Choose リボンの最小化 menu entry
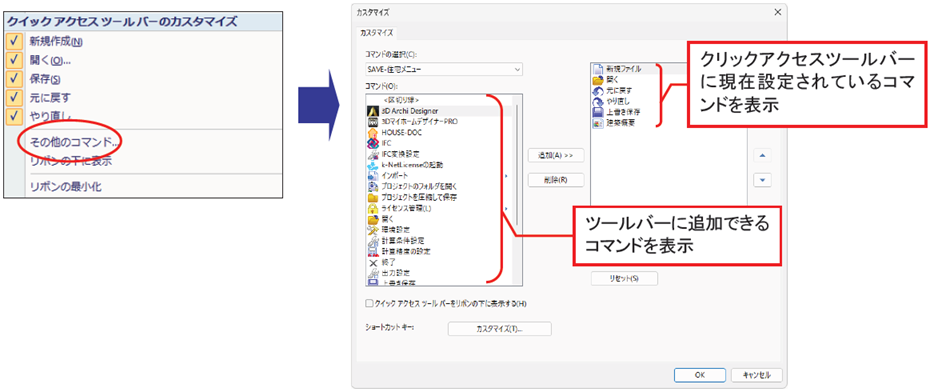The width and height of the screenshot is (930, 392). [x=66, y=187]
